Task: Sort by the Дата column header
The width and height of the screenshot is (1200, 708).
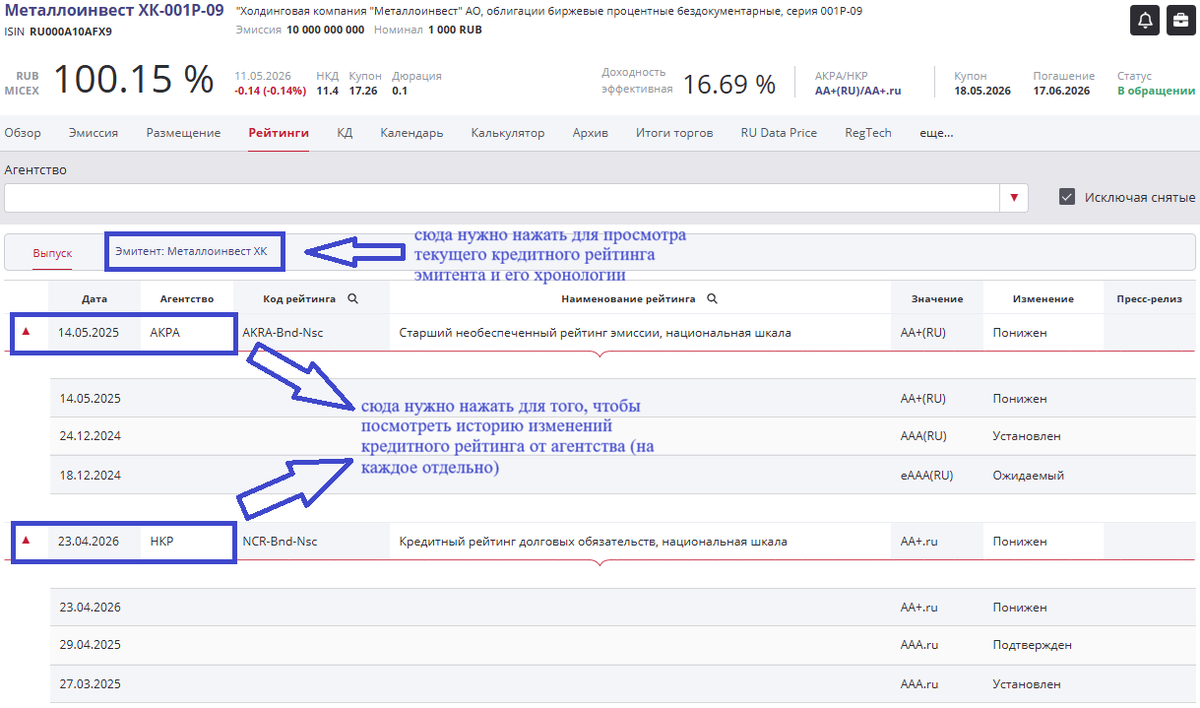Action: (95, 298)
